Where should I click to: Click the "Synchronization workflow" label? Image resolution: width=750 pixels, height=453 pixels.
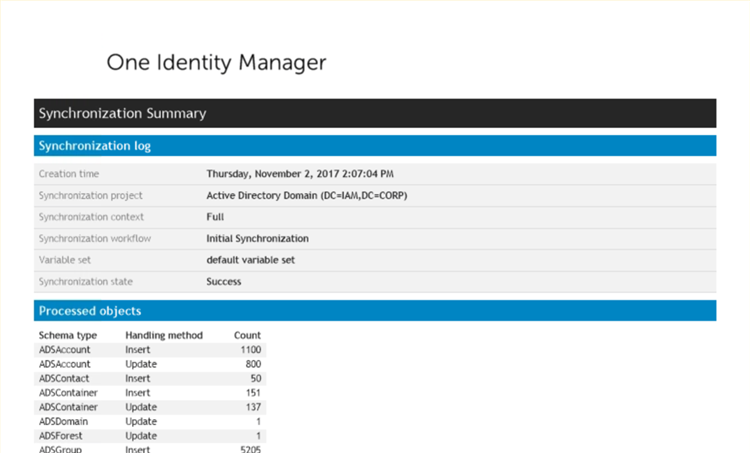[x=95, y=239]
